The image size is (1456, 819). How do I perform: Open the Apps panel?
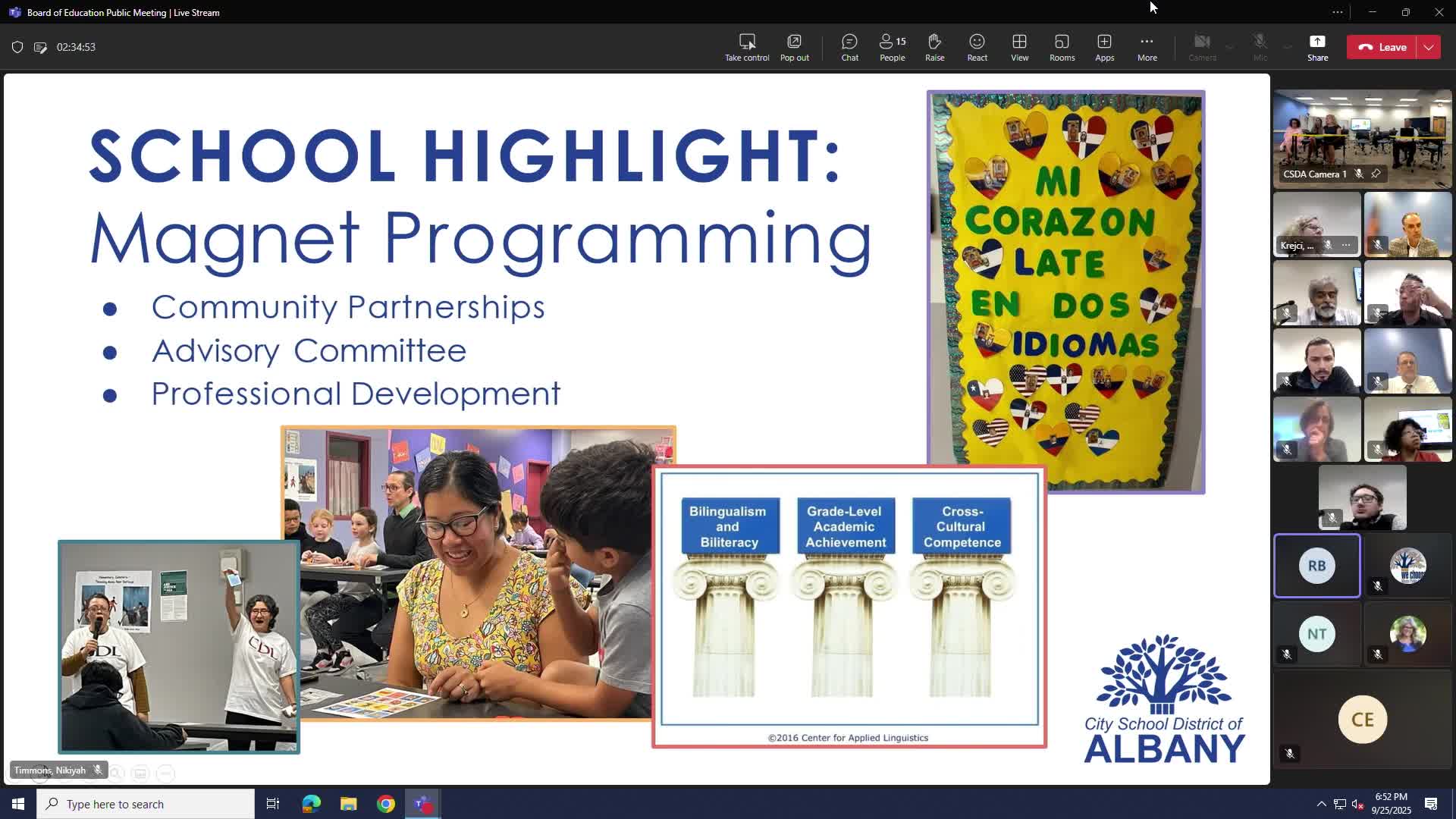pyautogui.click(x=1104, y=47)
